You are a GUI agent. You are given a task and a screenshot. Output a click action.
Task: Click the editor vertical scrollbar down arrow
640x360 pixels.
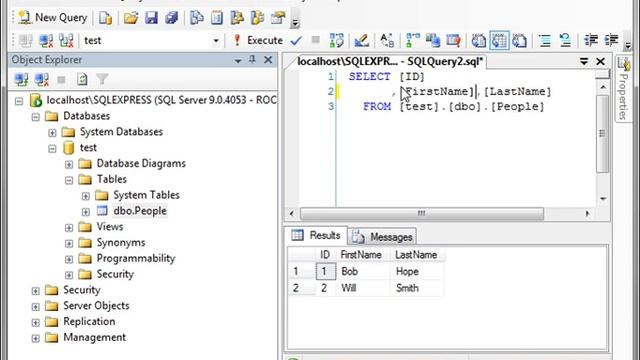pyautogui.click(x=603, y=198)
